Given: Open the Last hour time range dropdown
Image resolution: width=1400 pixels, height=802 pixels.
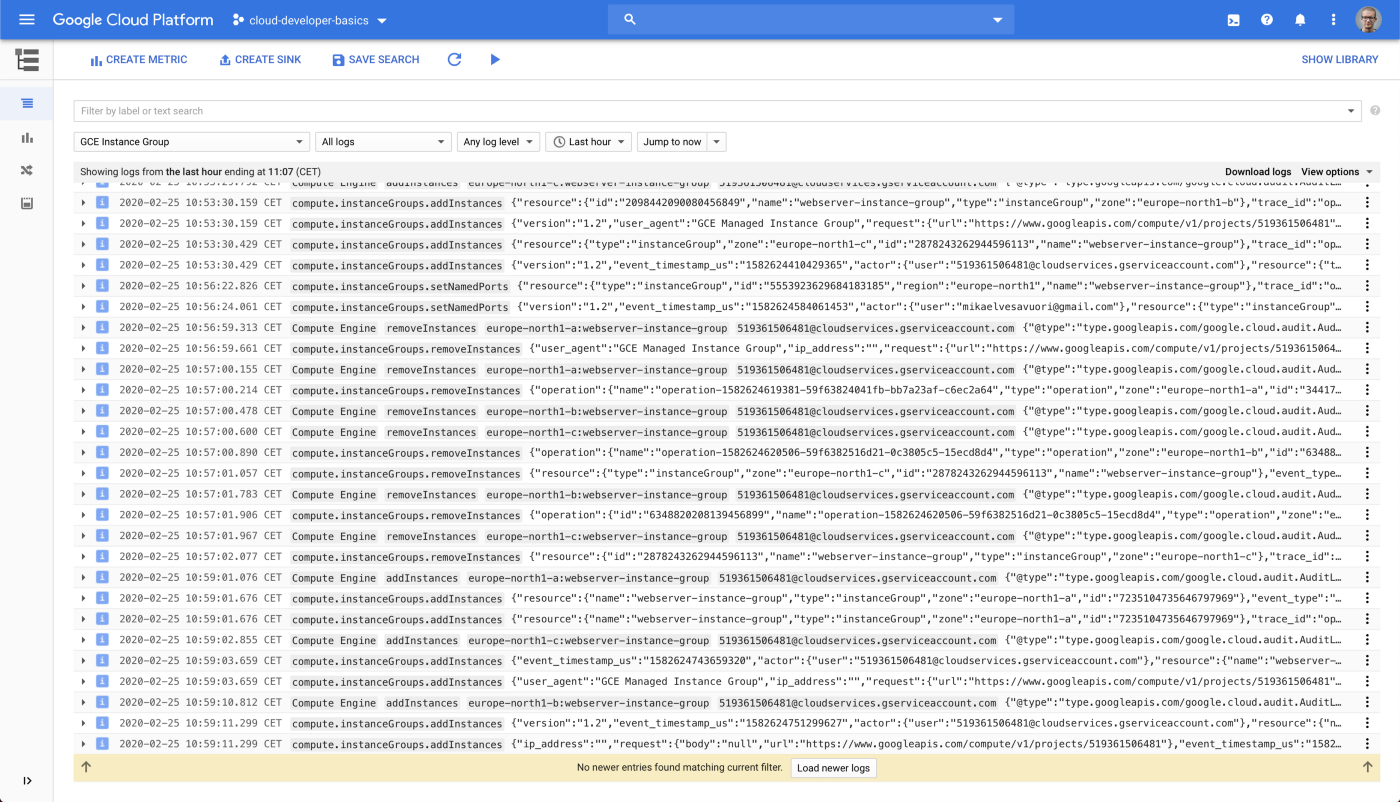Looking at the screenshot, I should [x=588, y=142].
